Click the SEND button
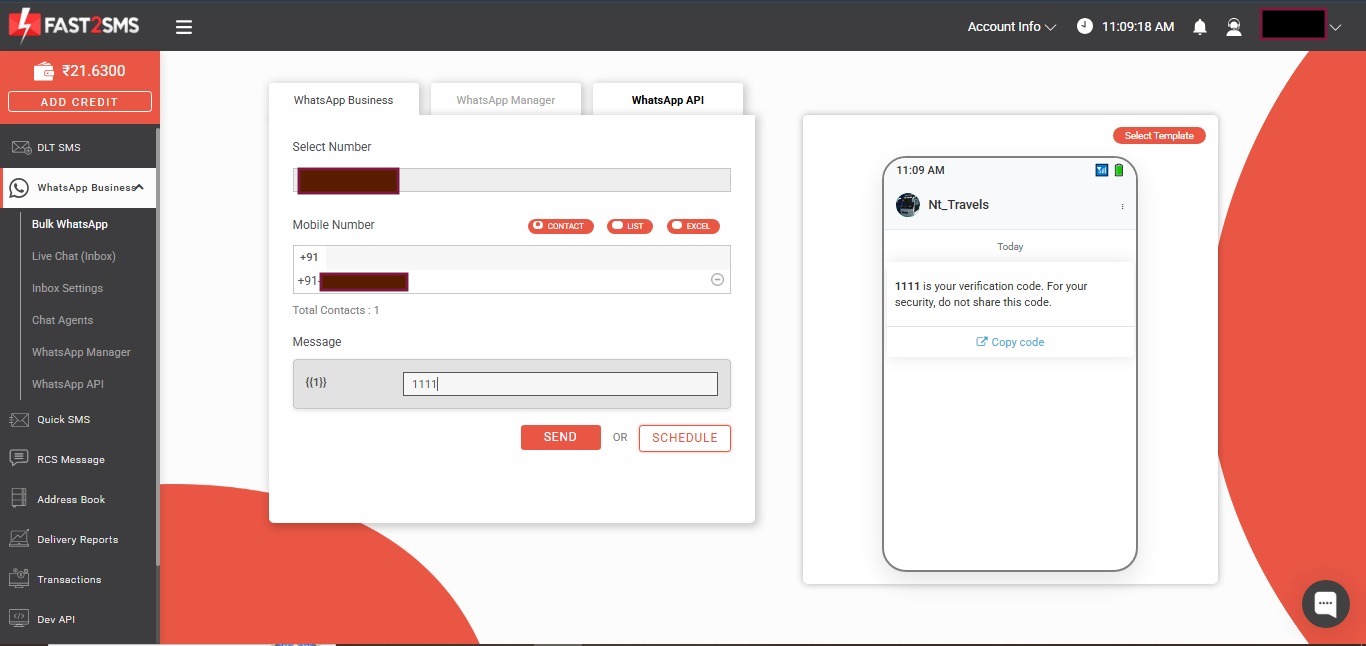The width and height of the screenshot is (1366, 646). click(x=560, y=437)
